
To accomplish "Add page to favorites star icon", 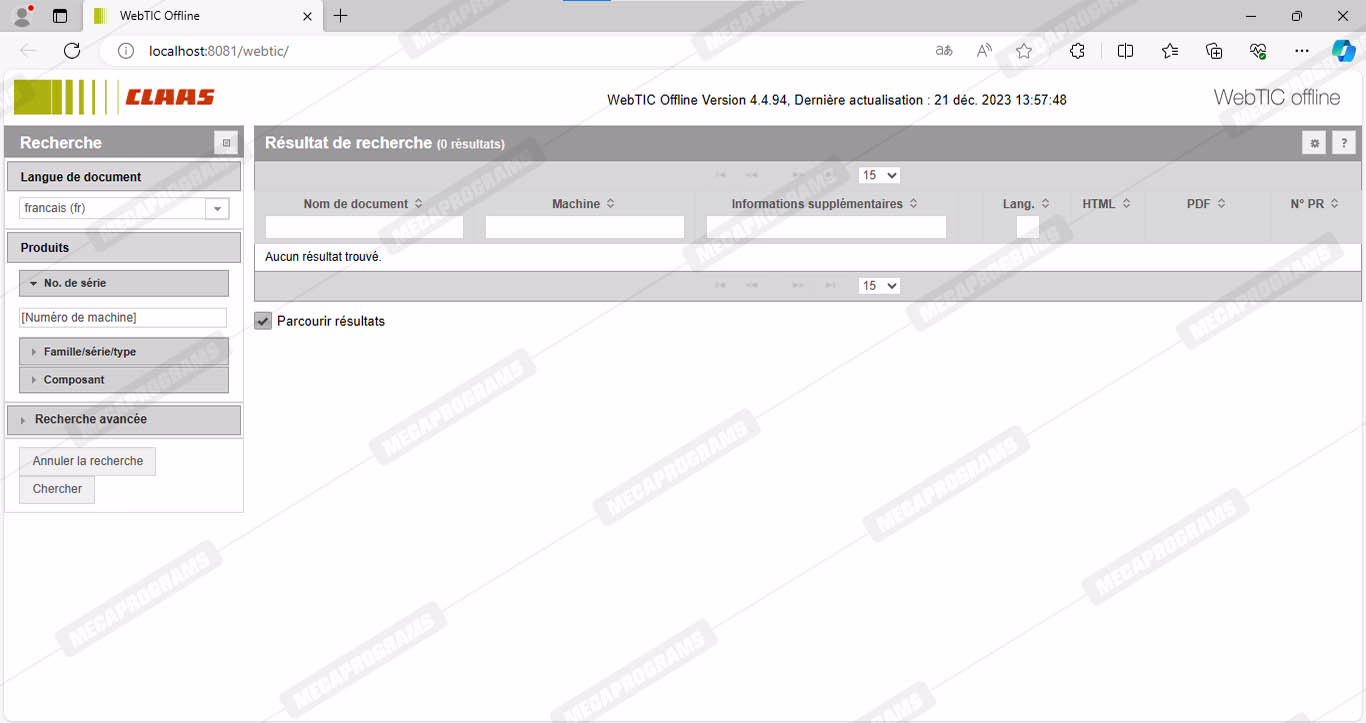I will (x=1024, y=51).
